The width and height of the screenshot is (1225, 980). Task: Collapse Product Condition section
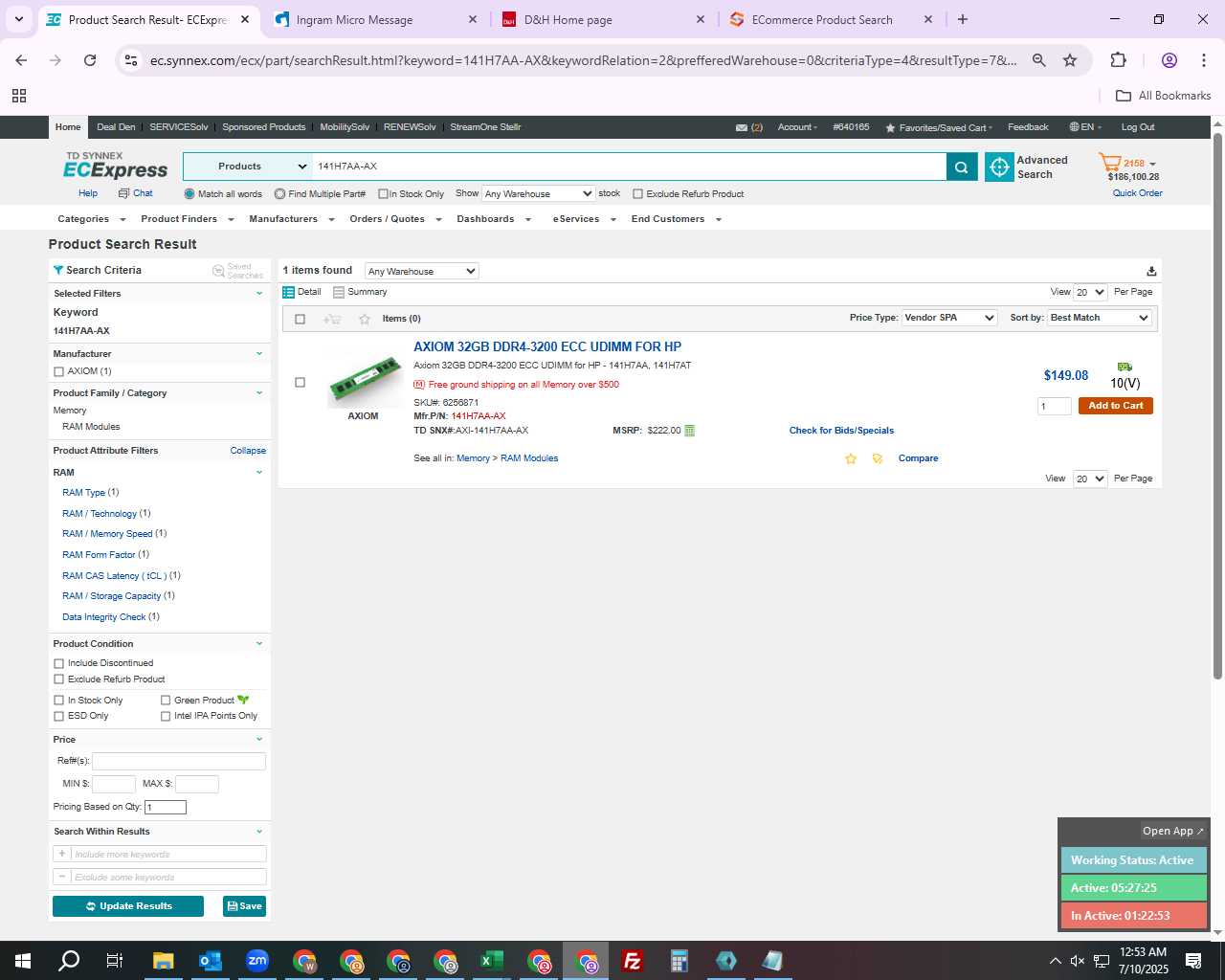point(258,644)
